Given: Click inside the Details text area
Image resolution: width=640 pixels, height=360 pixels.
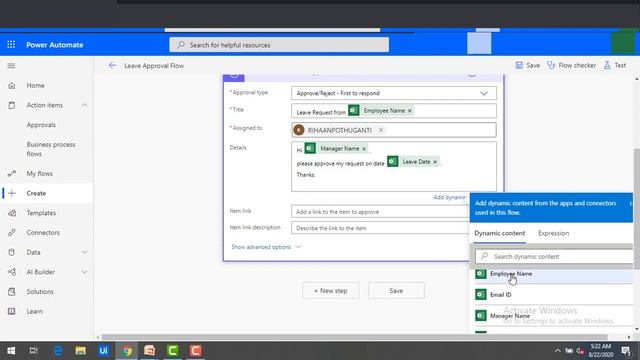Looking at the screenshot, I should [x=394, y=167].
